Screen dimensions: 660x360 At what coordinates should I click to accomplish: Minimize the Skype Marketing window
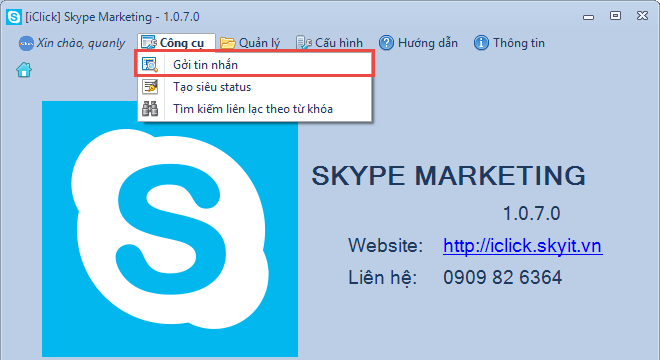[x=588, y=17]
